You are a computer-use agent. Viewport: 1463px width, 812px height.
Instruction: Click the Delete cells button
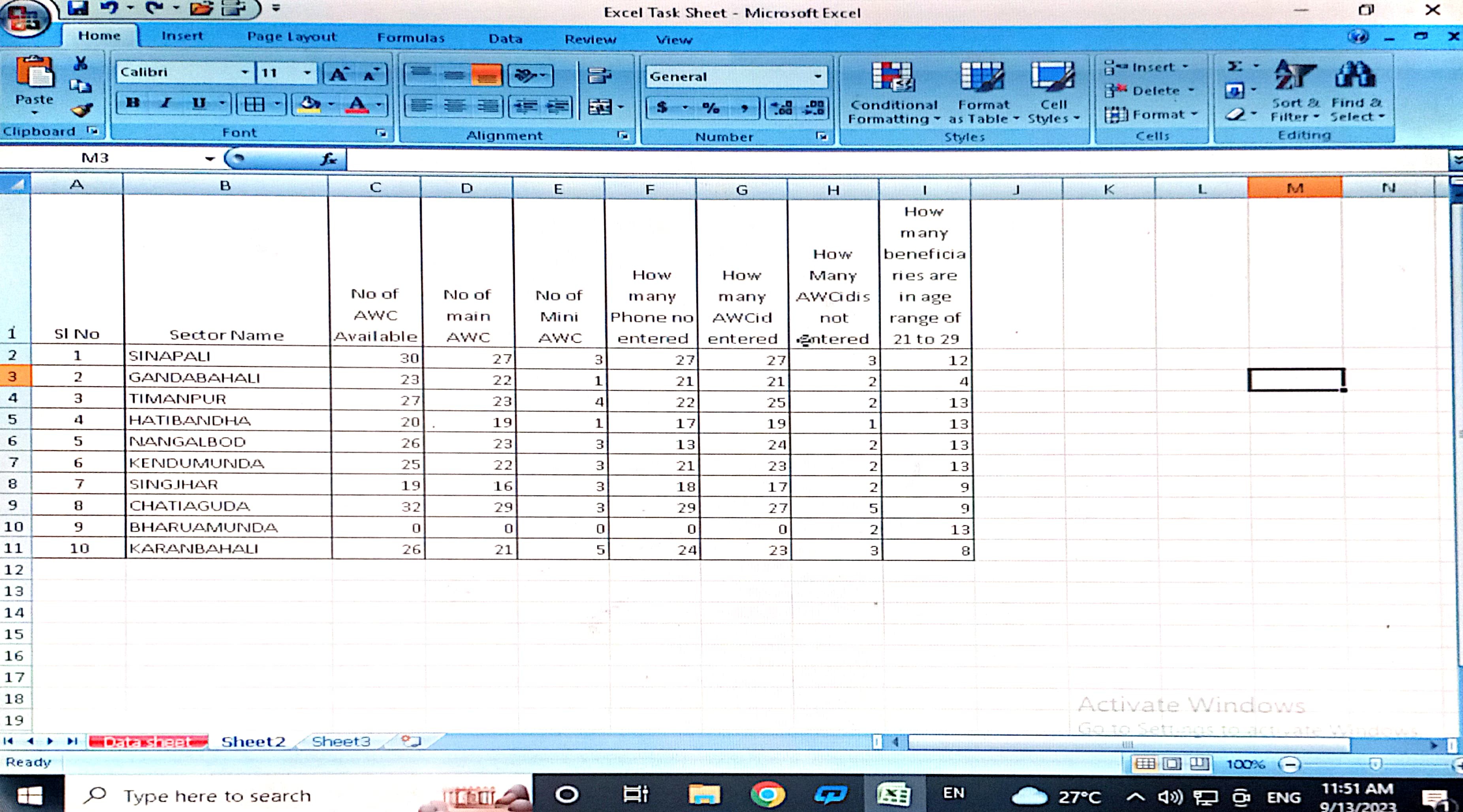tap(1155, 91)
